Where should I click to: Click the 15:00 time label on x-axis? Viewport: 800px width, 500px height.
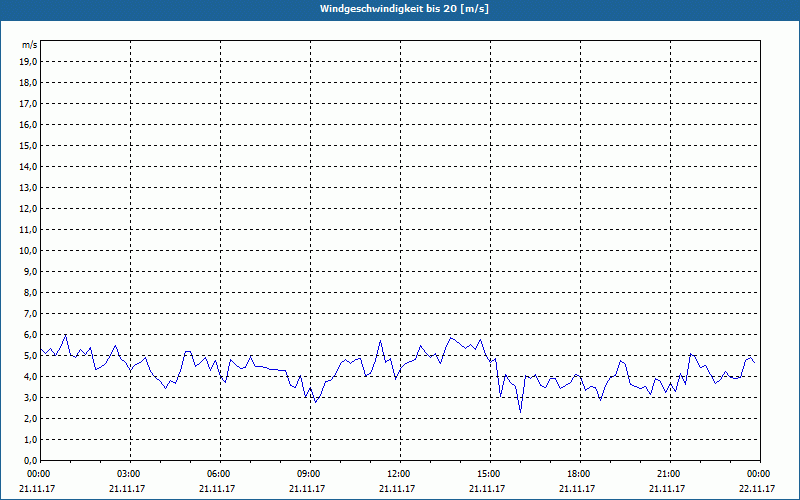(490, 474)
